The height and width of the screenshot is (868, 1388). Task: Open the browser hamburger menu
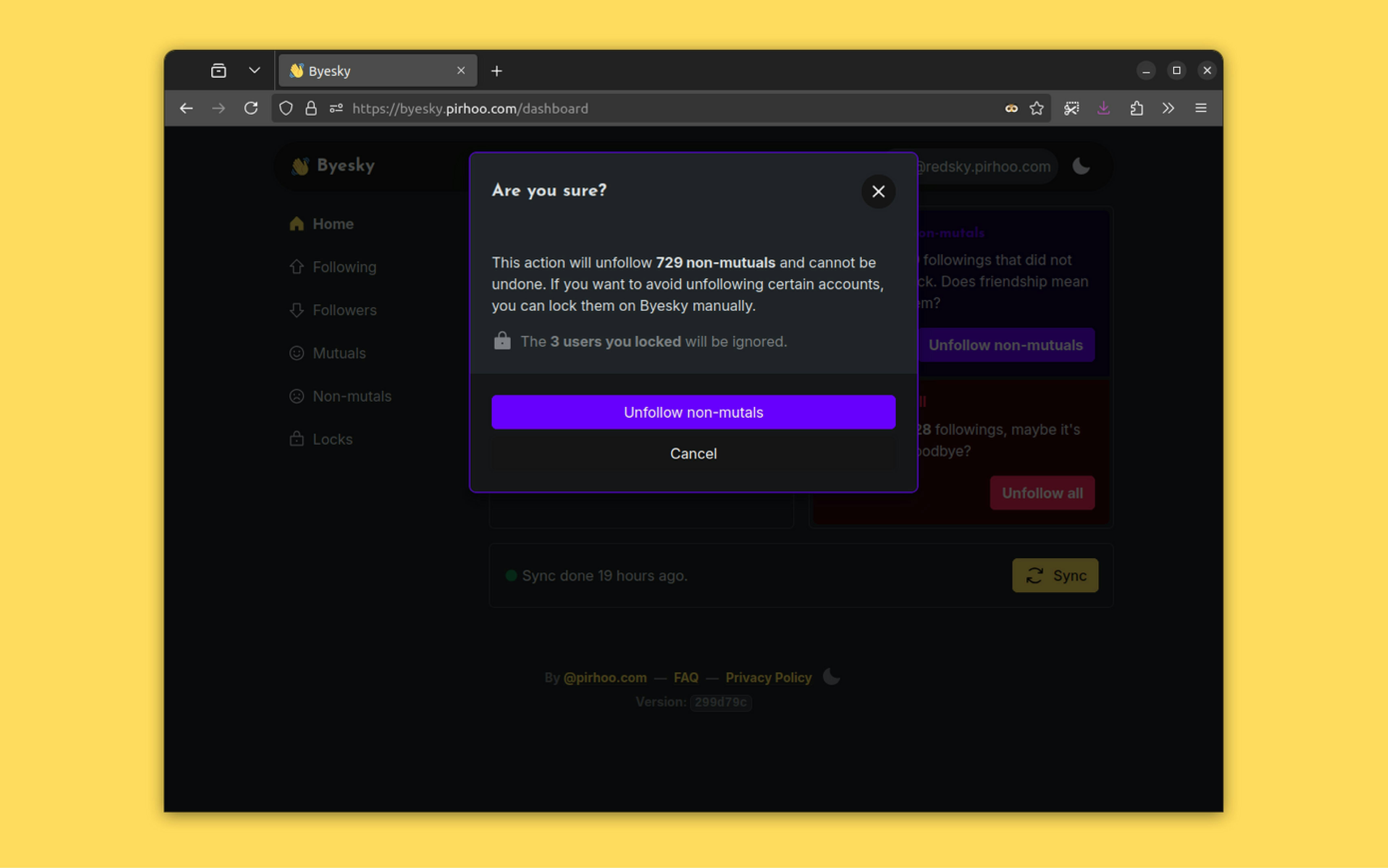pyautogui.click(x=1201, y=108)
